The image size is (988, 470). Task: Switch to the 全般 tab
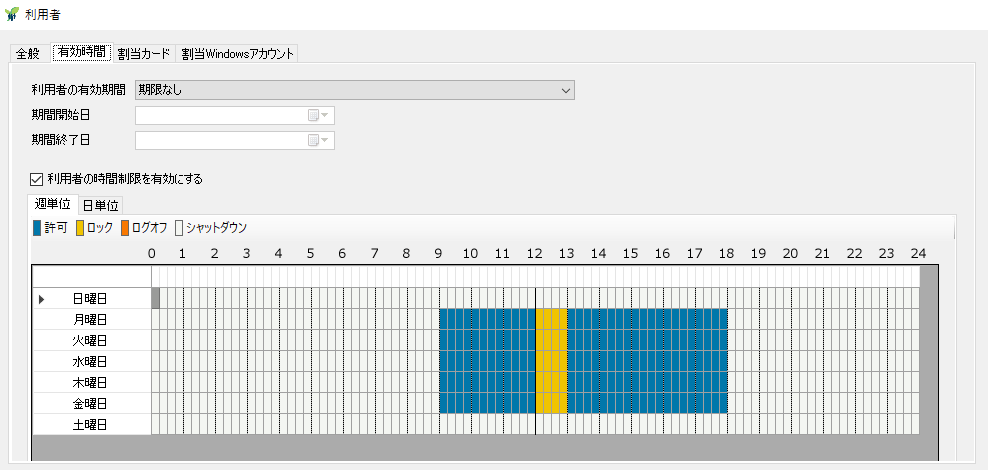pyautogui.click(x=28, y=54)
